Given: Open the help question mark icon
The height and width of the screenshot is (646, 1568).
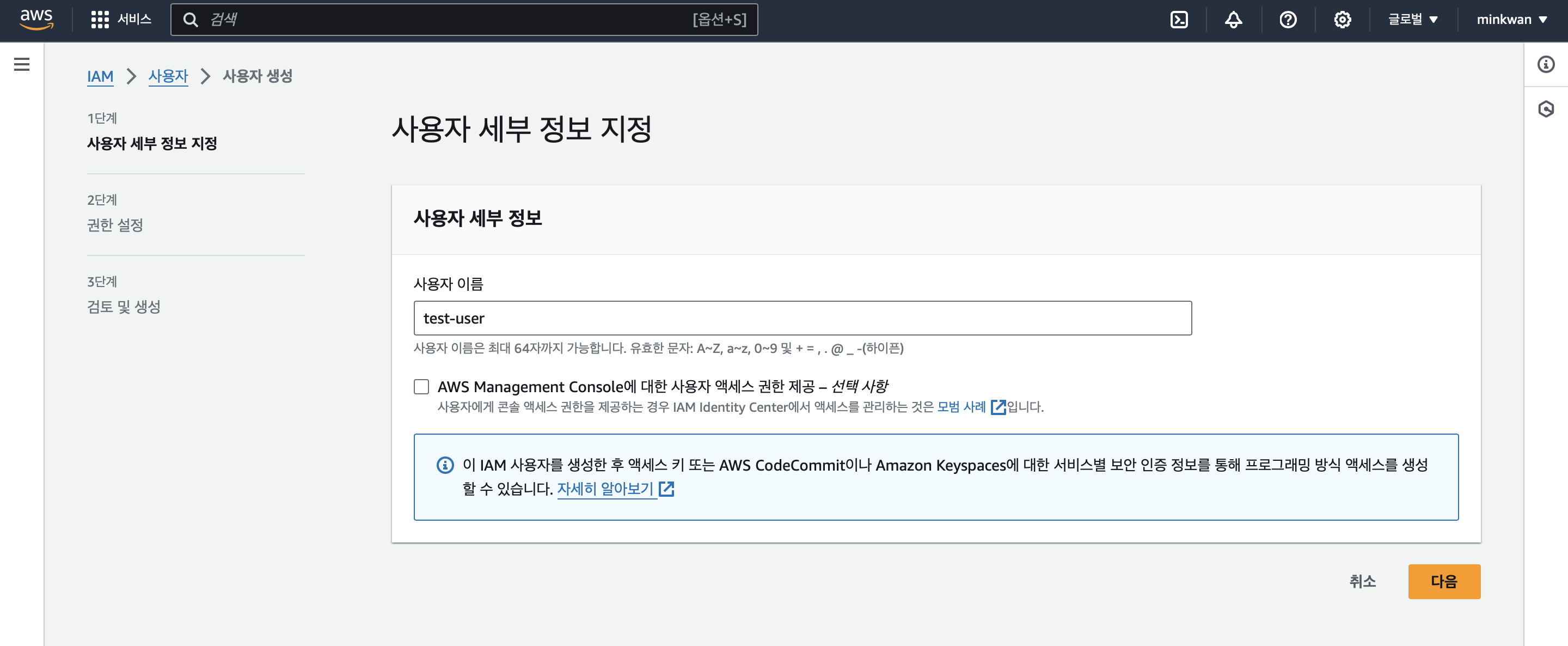Looking at the screenshot, I should (1288, 20).
